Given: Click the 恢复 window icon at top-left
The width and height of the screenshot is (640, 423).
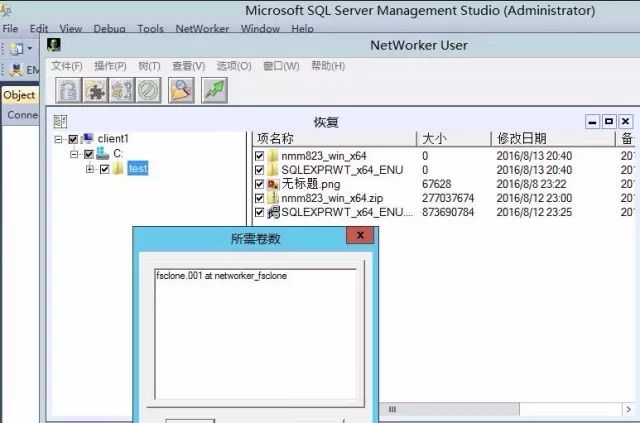Looking at the screenshot, I should click(60, 121).
